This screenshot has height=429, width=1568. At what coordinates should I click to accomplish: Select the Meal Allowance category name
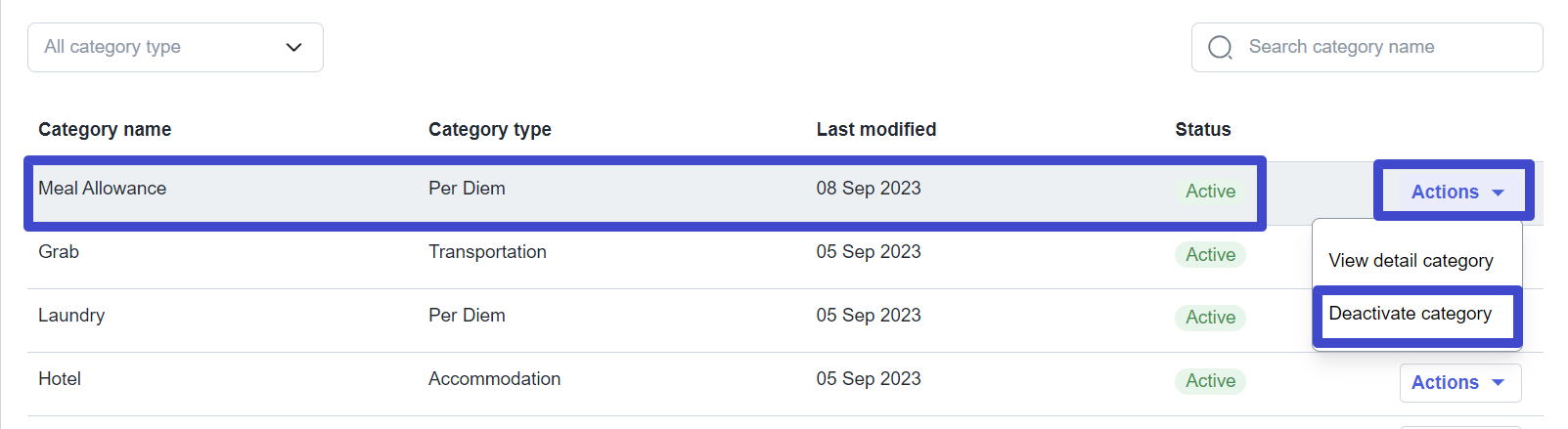[103, 189]
